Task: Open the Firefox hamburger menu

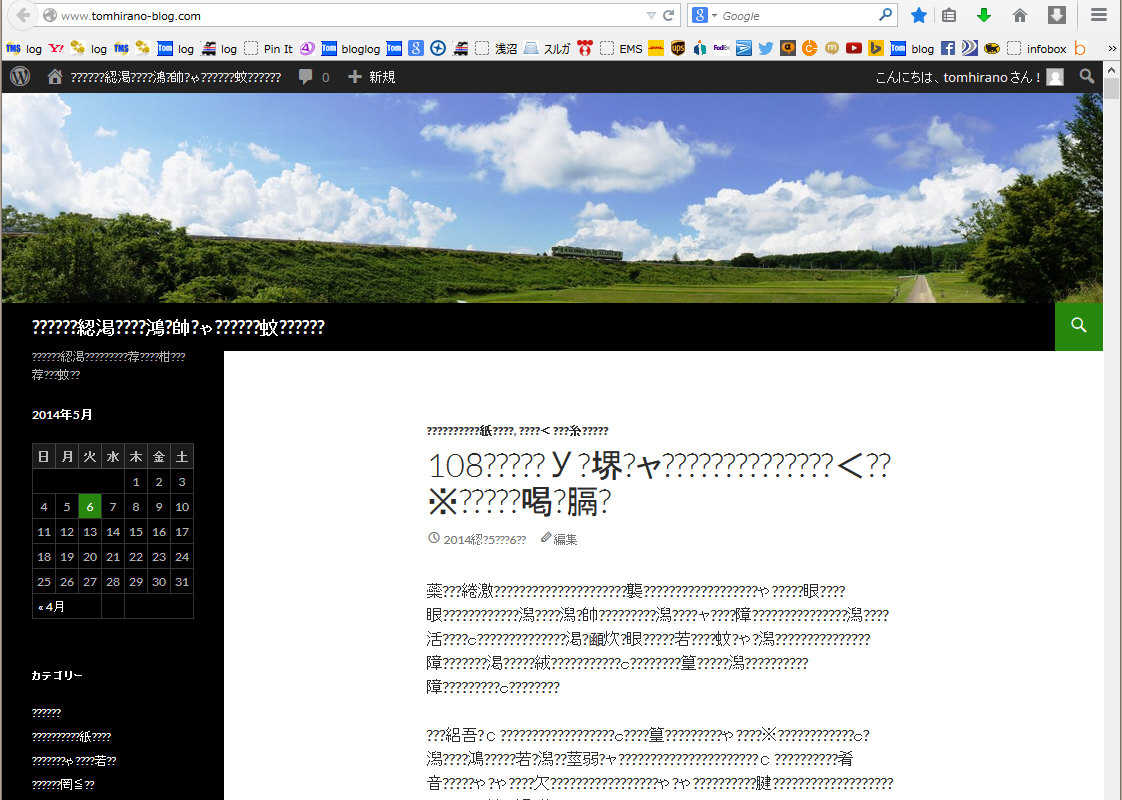Action: (x=1099, y=15)
